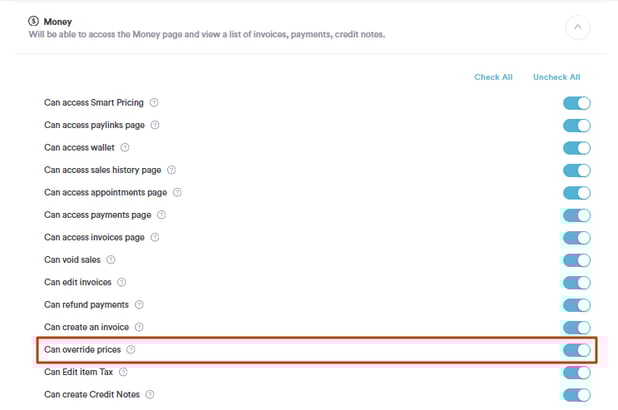
Task: Turn off Can void sales switch
Action: click(x=577, y=260)
